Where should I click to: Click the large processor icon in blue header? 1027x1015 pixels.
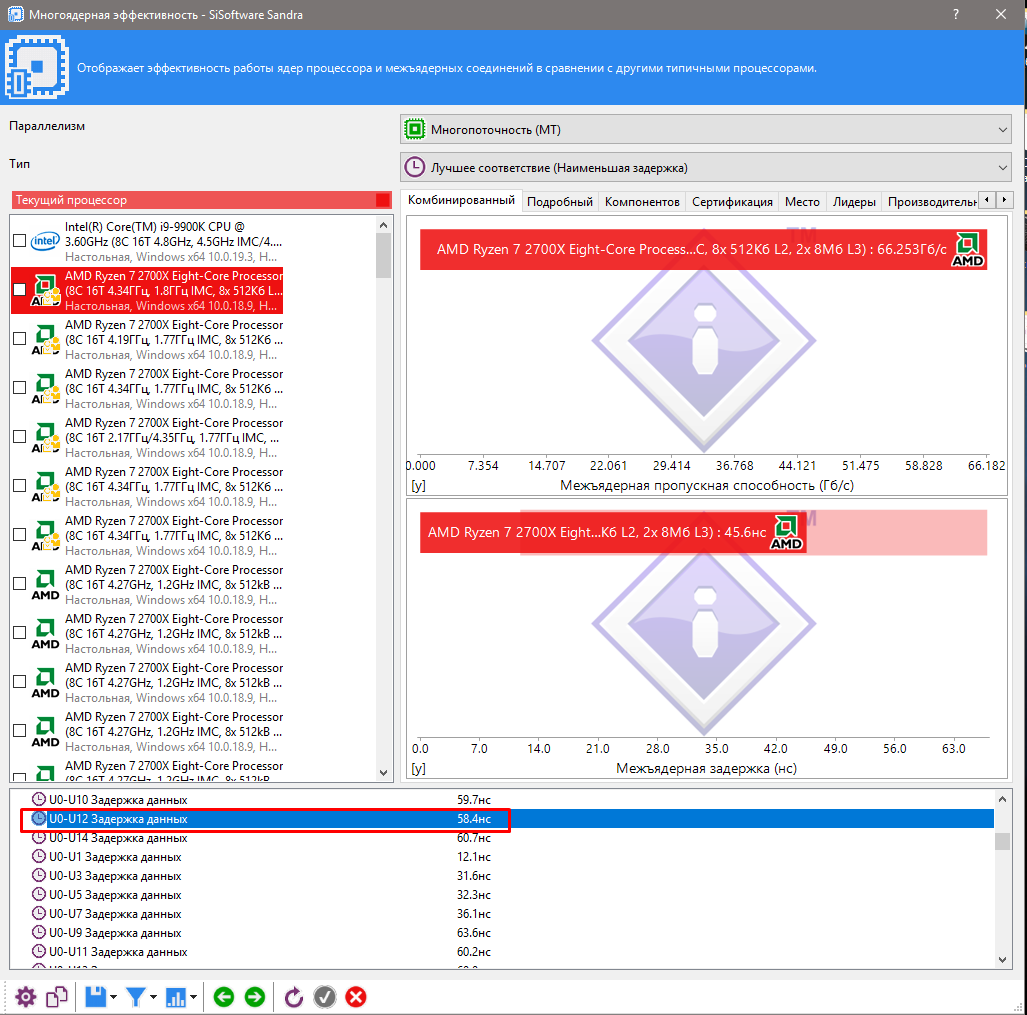37,67
